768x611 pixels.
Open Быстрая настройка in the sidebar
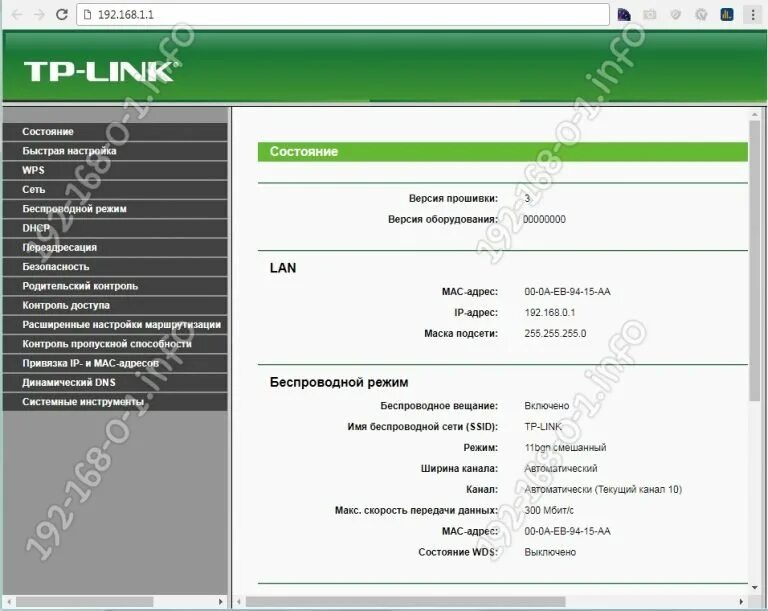115,151
